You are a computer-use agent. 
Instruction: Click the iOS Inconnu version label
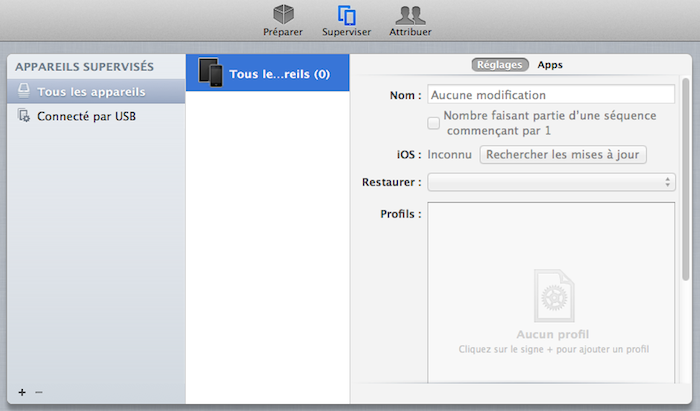pyautogui.click(x=449, y=155)
